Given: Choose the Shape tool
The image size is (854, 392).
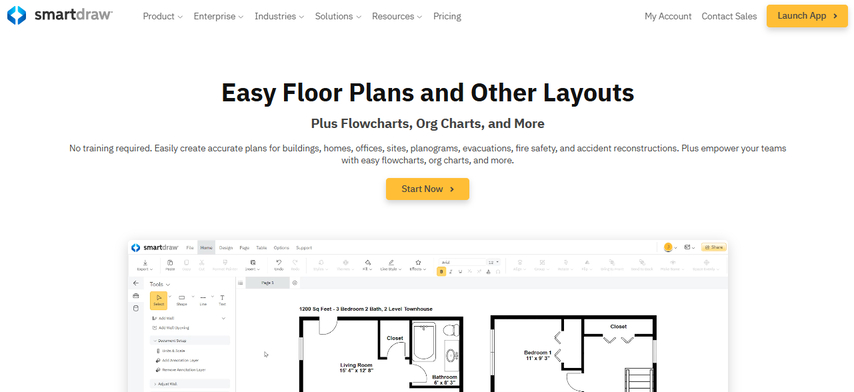Looking at the screenshot, I should pyautogui.click(x=181, y=300).
